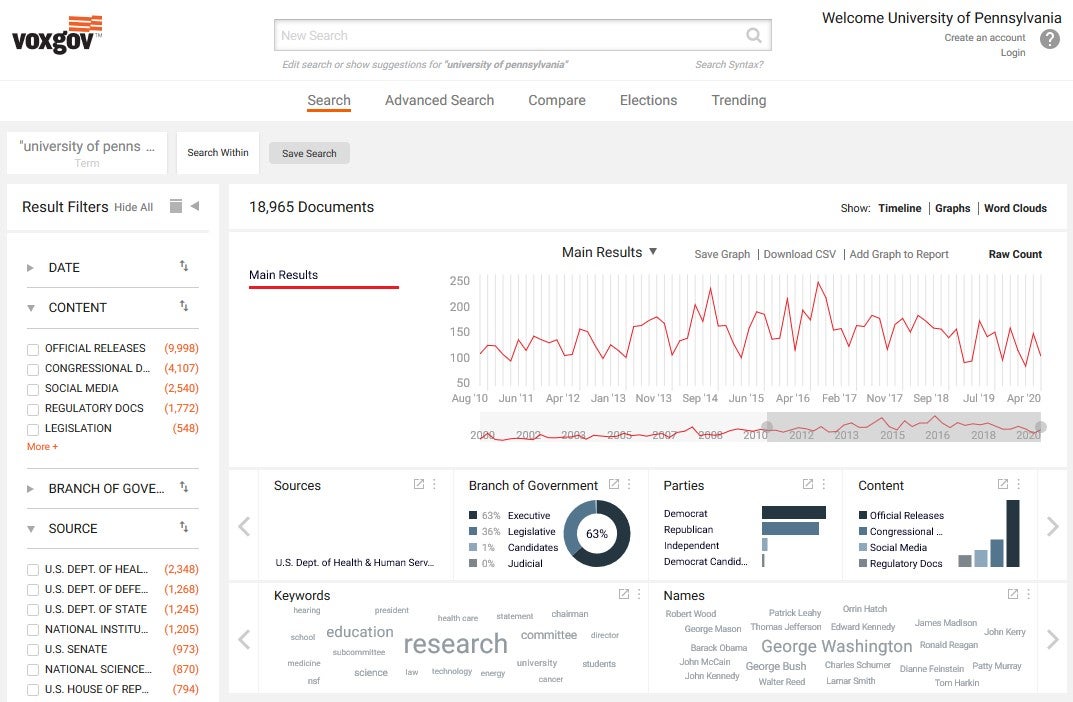Click Add Graph to Report link
This screenshot has height=702, width=1073.
899,254
